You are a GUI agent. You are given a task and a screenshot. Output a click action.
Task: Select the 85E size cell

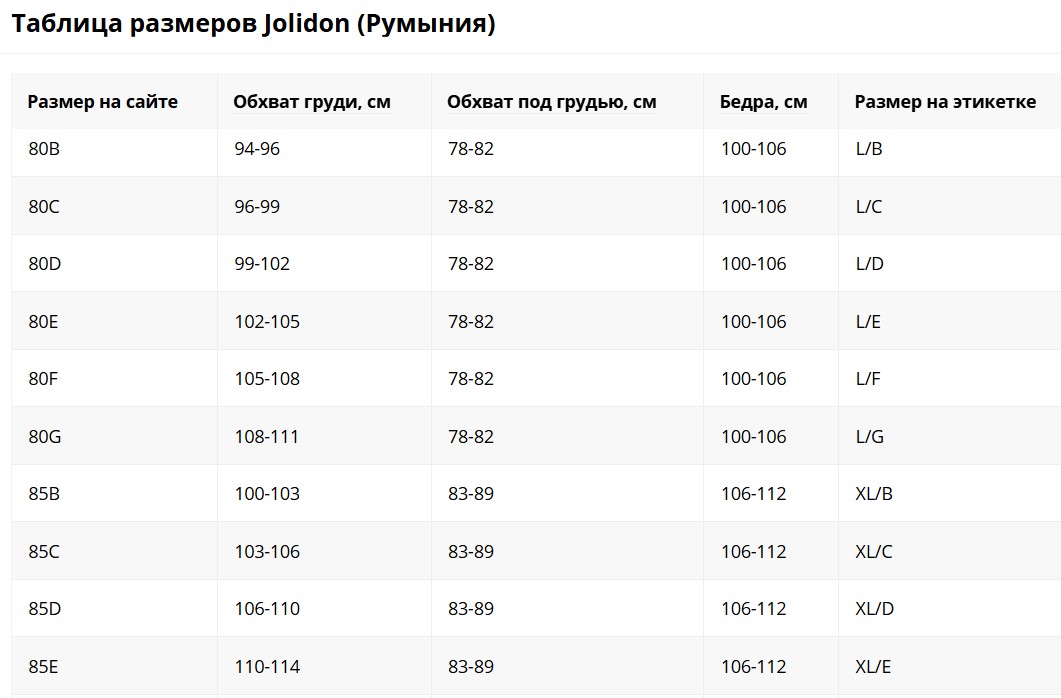tap(45, 667)
